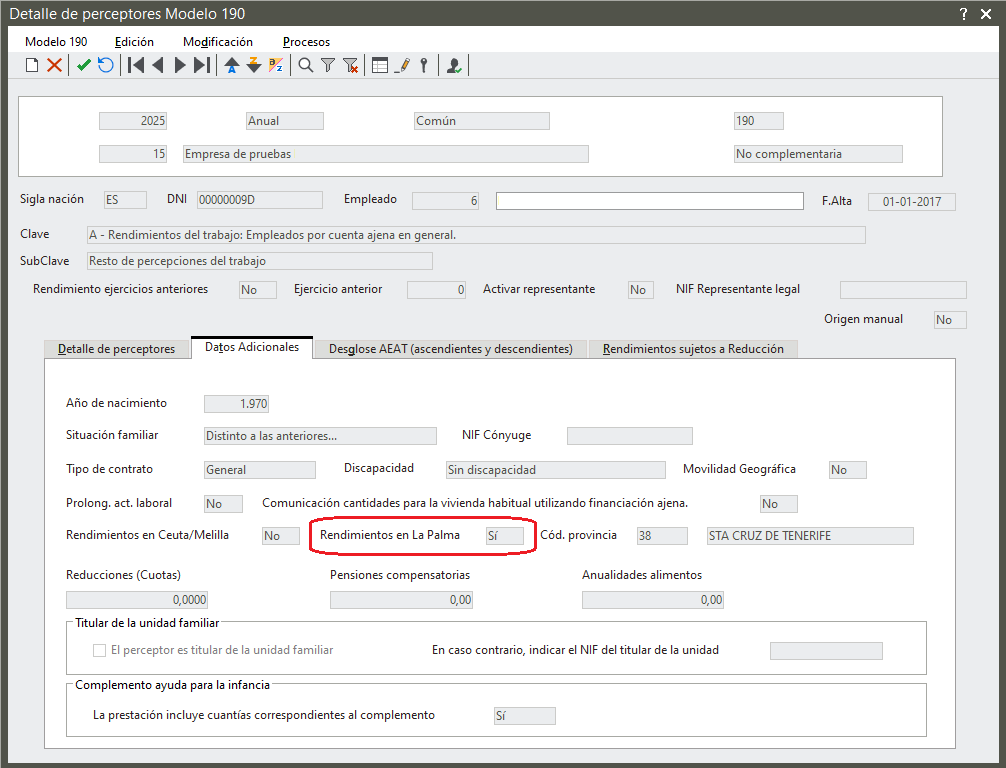Open the Discapacidad selection field
1006x768 pixels.
(x=555, y=470)
